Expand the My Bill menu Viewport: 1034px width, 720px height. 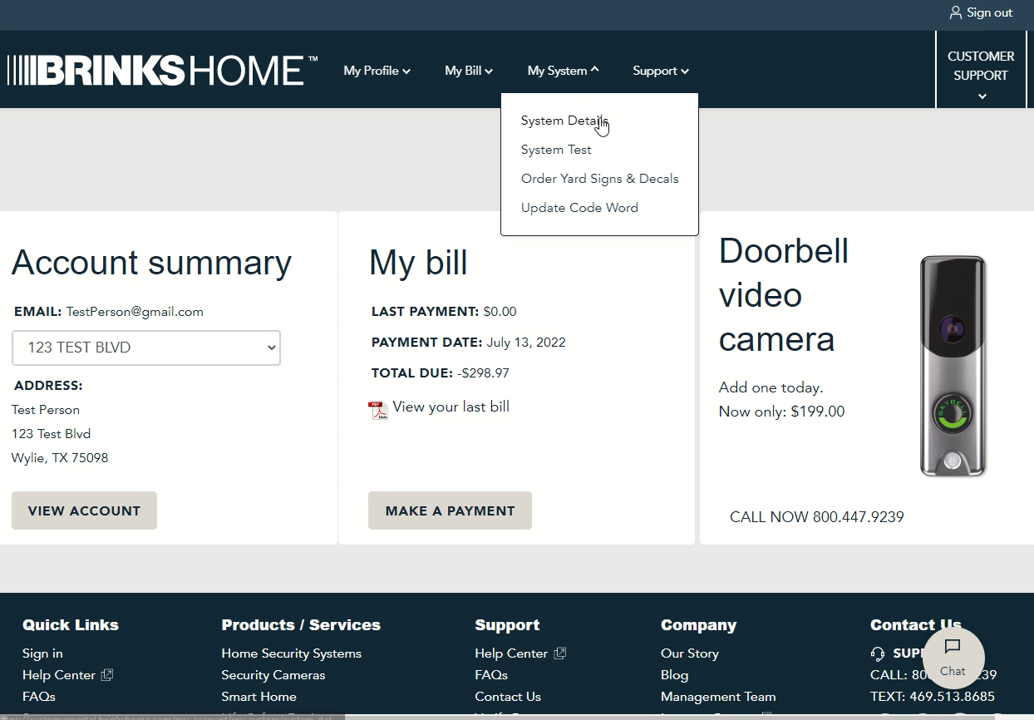[x=468, y=71]
